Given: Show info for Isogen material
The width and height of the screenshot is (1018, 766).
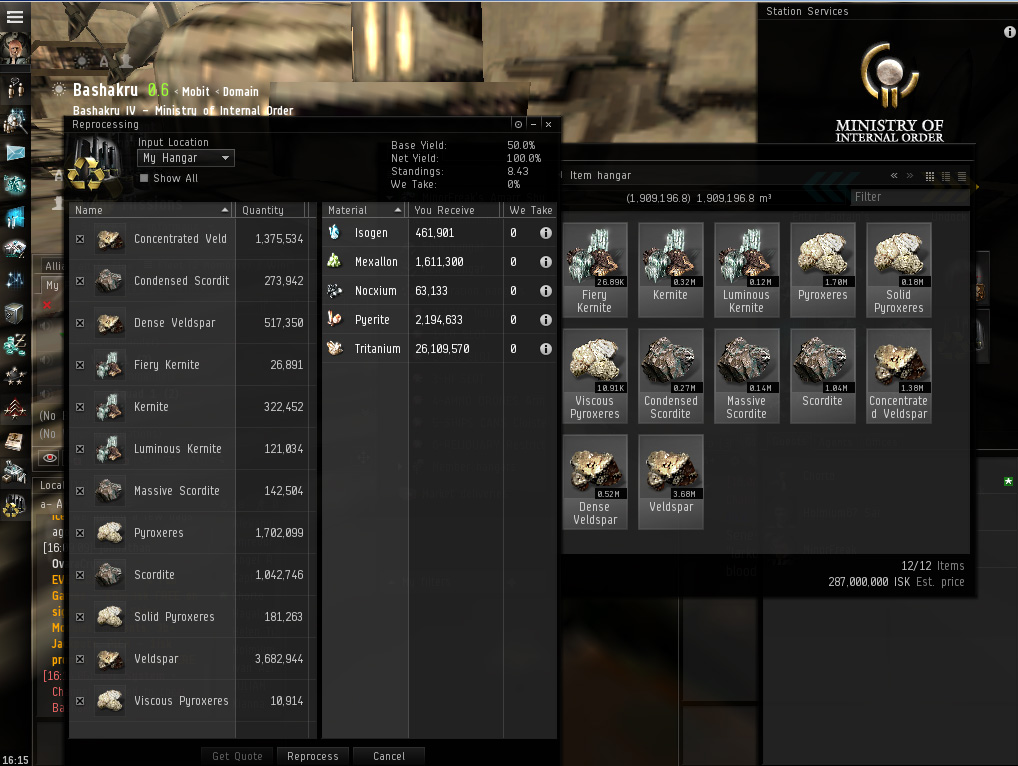Looking at the screenshot, I should coord(545,232).
